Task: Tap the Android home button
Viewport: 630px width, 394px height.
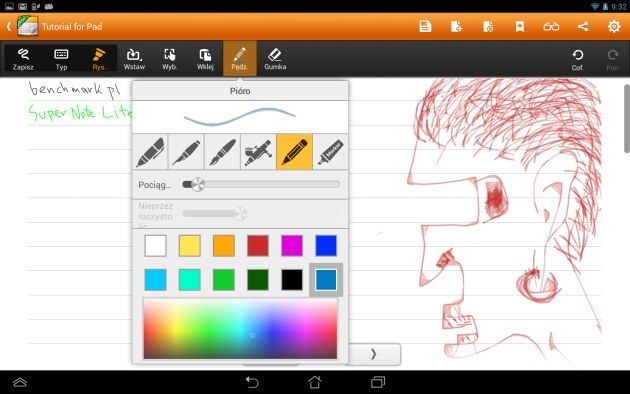Action: click(x=315, y=382)
